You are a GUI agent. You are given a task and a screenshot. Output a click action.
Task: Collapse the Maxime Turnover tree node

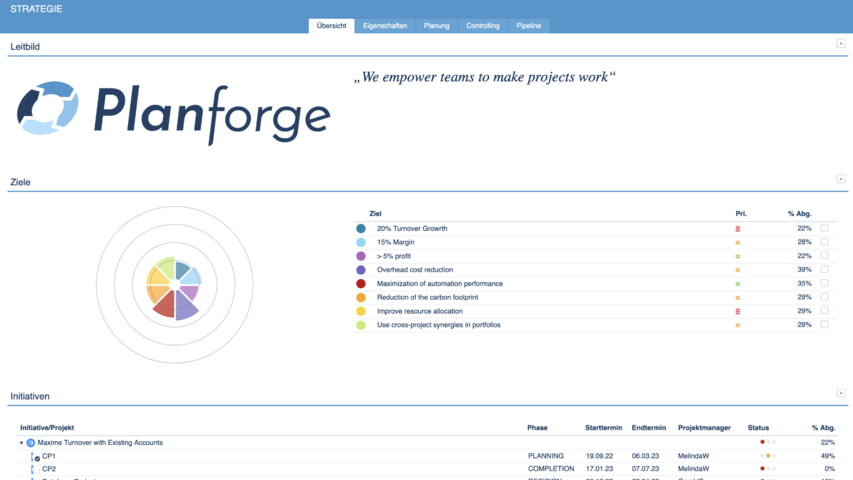(x=22, y=443)
